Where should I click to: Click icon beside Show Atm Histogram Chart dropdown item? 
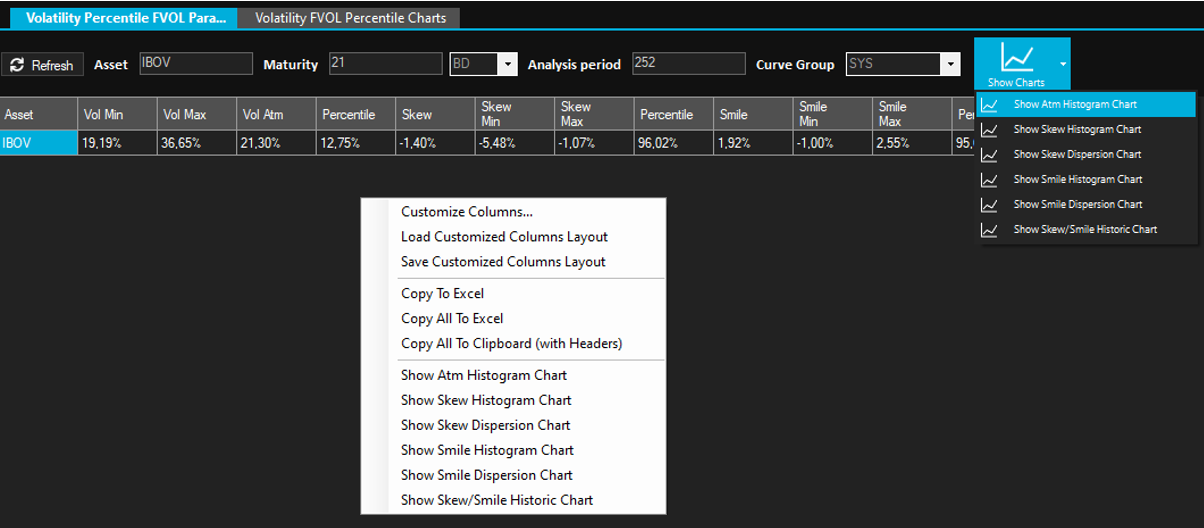[989, 104]
